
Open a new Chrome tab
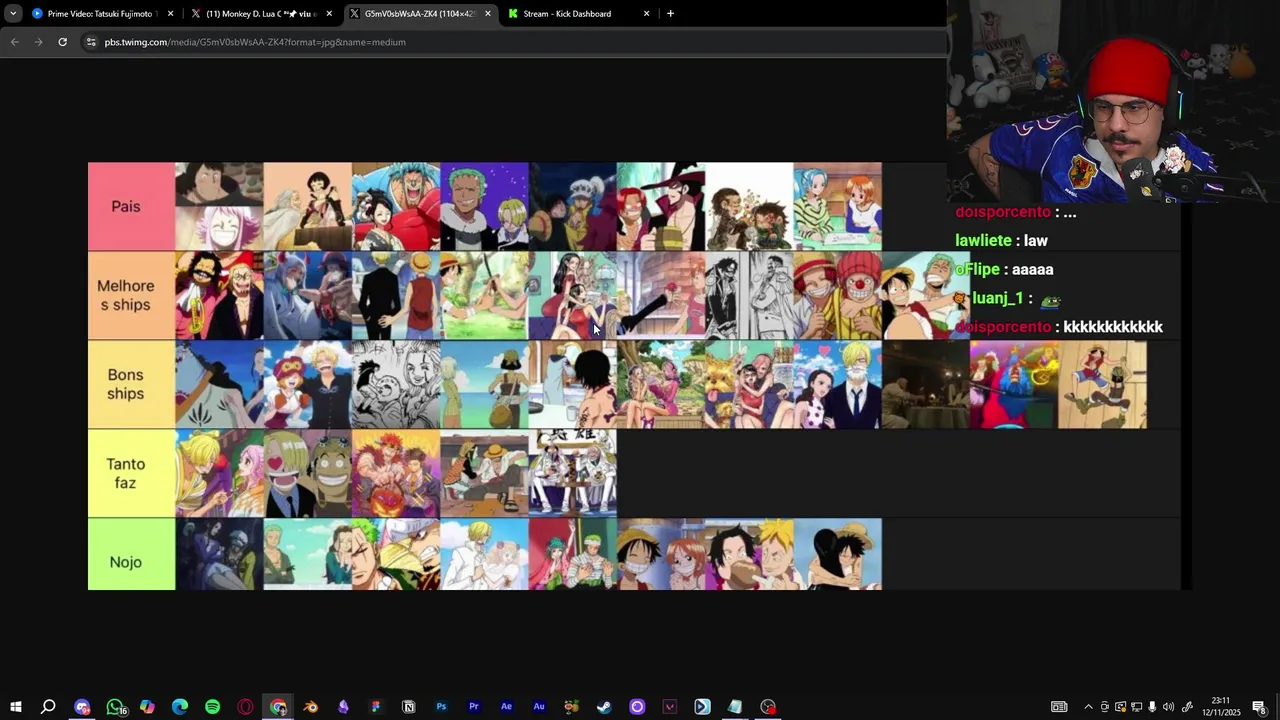pyautogui.click(x=670, y=14)
